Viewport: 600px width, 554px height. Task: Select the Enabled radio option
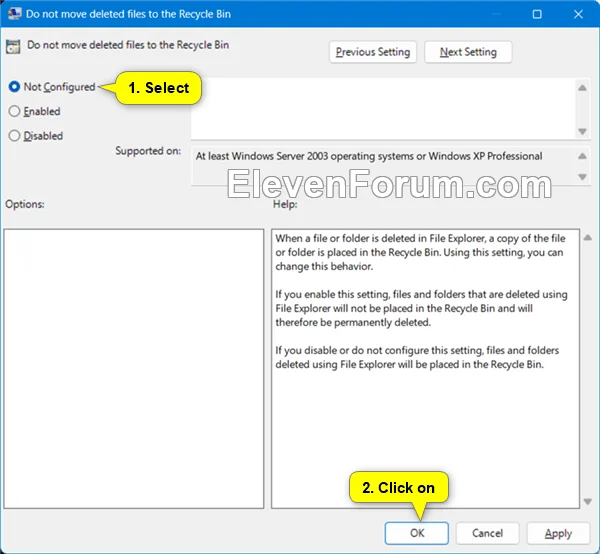pos(14,111)
